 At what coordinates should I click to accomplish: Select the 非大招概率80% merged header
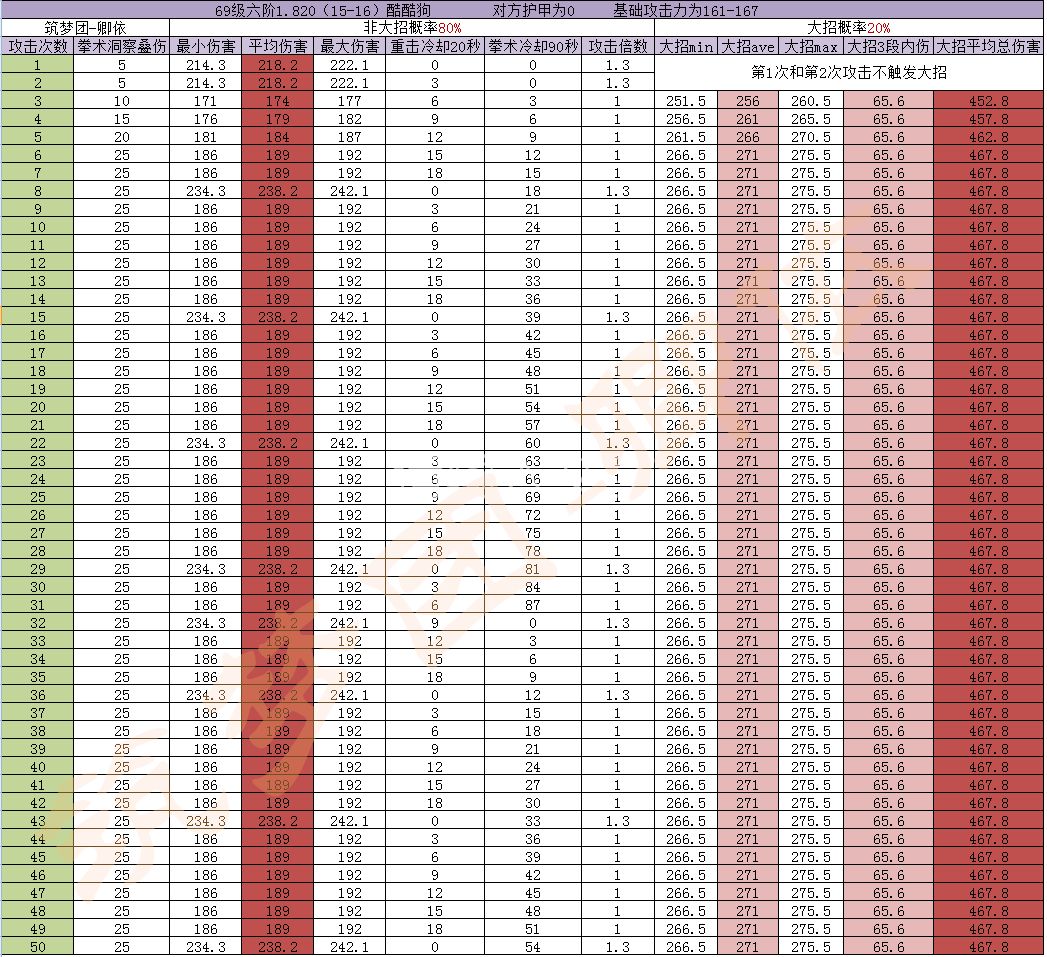pos(412,28)
